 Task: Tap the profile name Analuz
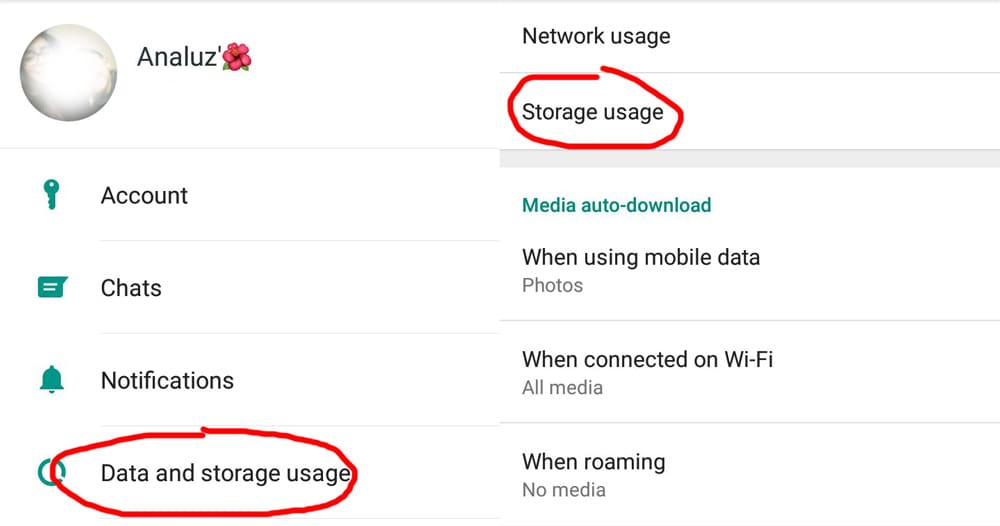[x=178, y=57]
